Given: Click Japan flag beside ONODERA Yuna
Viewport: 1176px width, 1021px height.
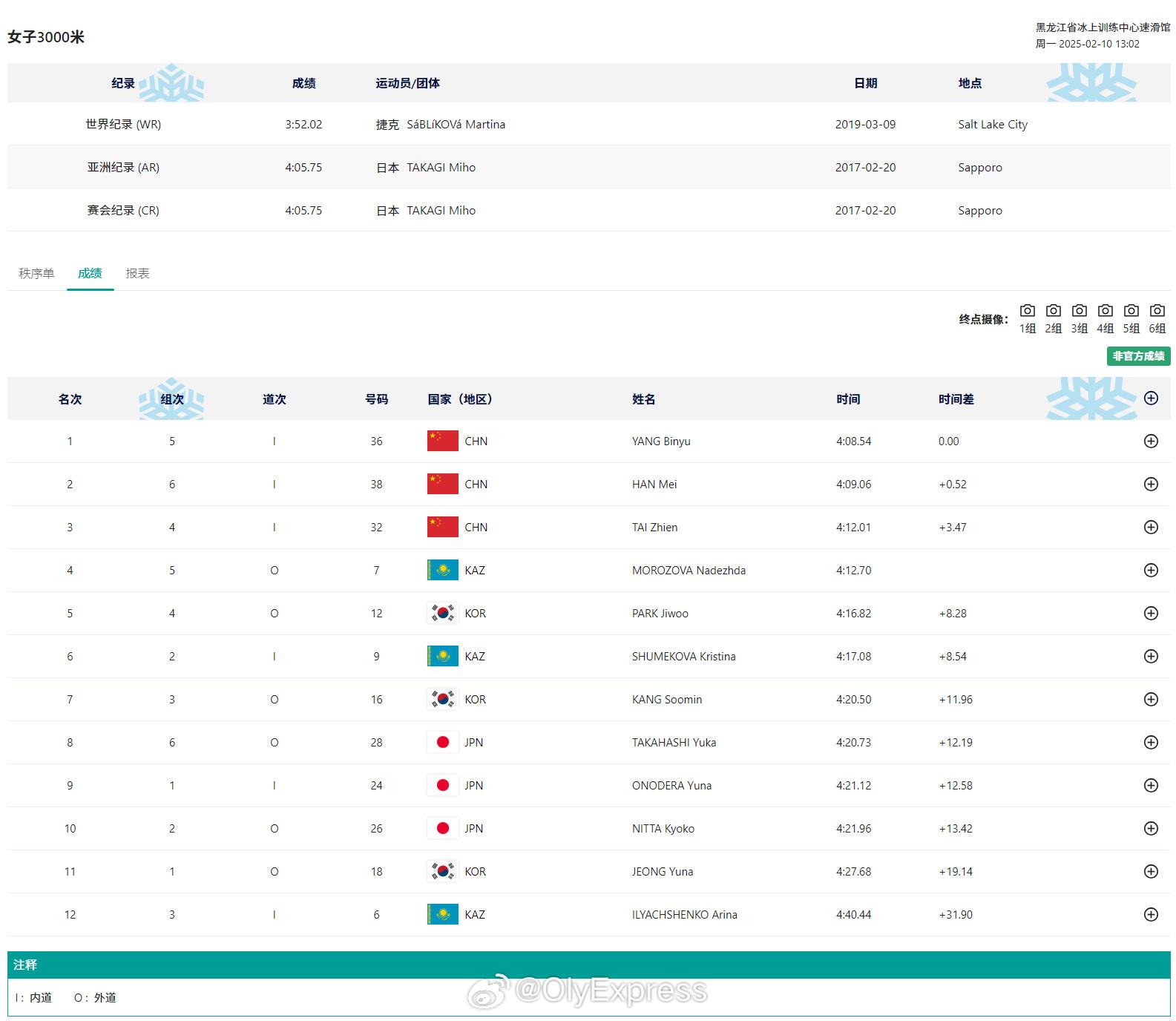Looking at the screenshot, I should pyautogui.click(x=443, y=785).
